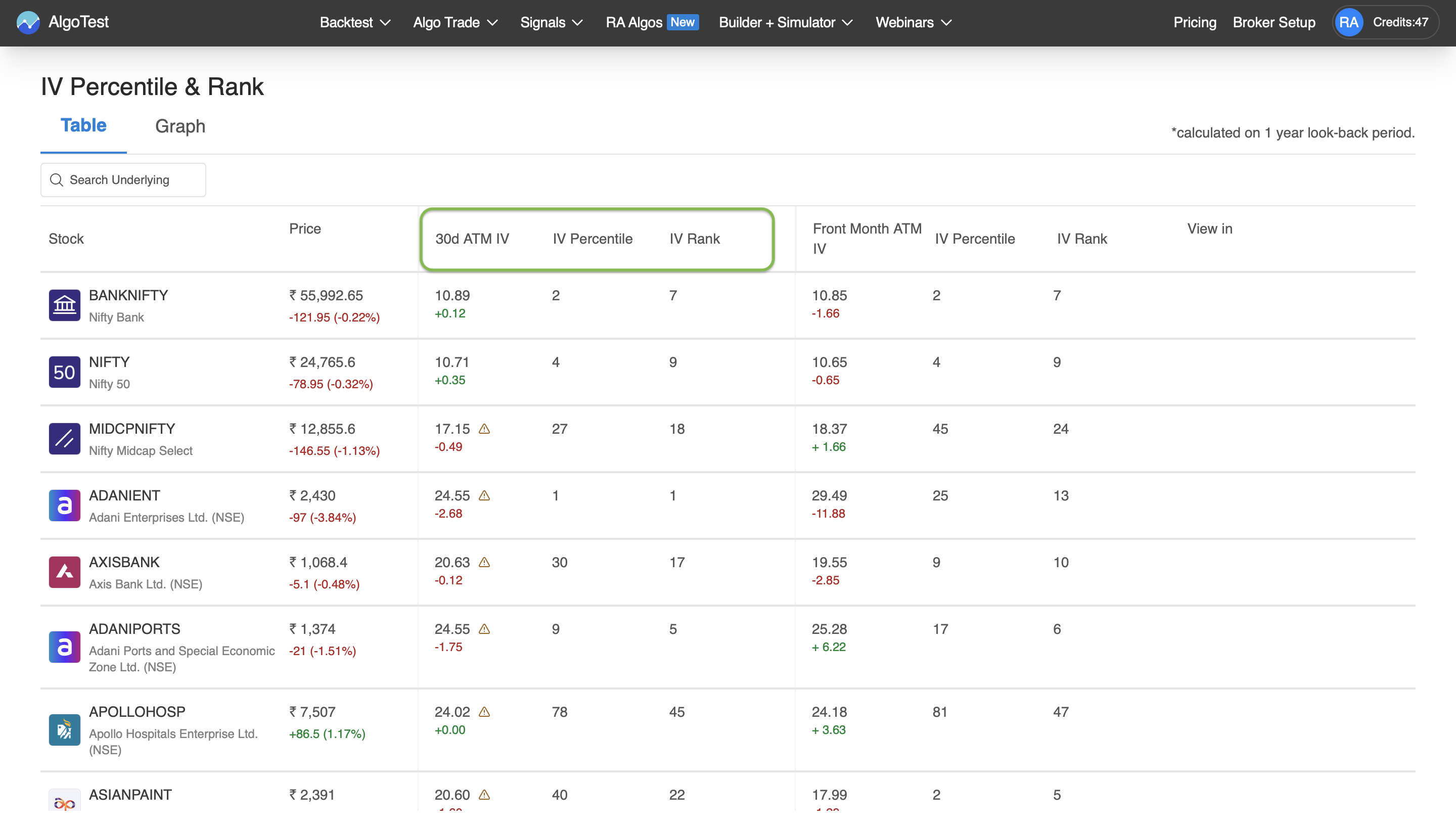This screenshot has width=1456, height=827.
Task: Click the ASIANPAINT logo icon
Action: tap(64, 801)
